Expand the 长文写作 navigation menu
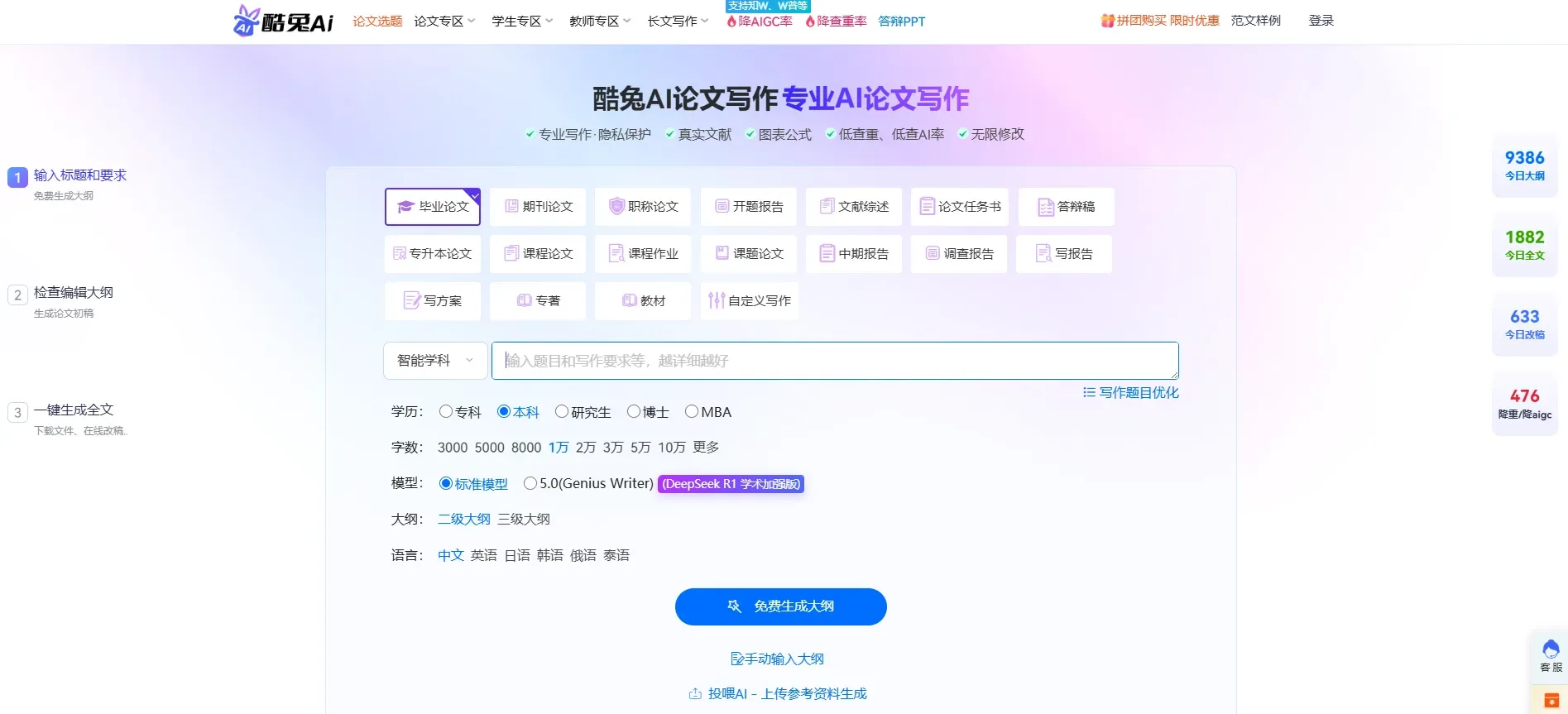The width and height of the screenshot is (1568, 714). click(x=678, y=22)
